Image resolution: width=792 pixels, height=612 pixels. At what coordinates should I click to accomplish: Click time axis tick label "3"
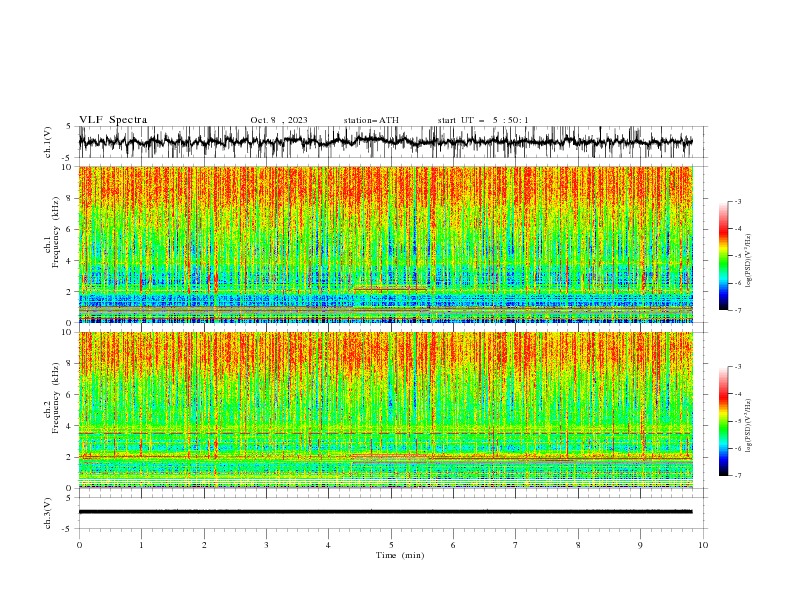266,545
